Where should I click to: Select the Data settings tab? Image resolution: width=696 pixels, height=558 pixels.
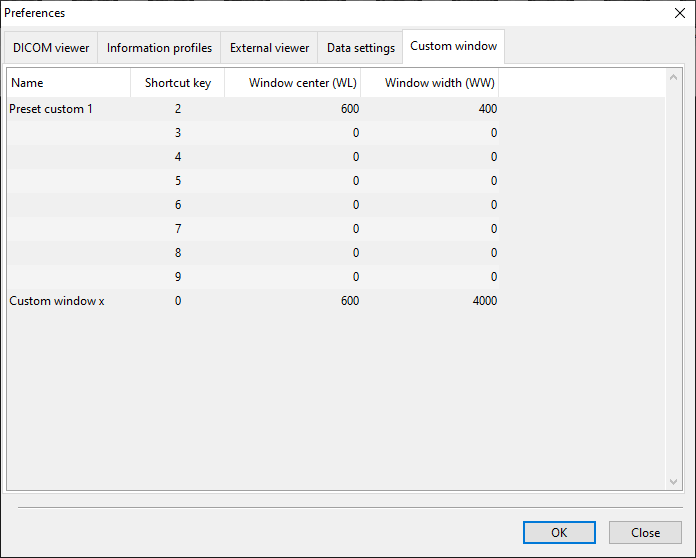tap(360, 47)
